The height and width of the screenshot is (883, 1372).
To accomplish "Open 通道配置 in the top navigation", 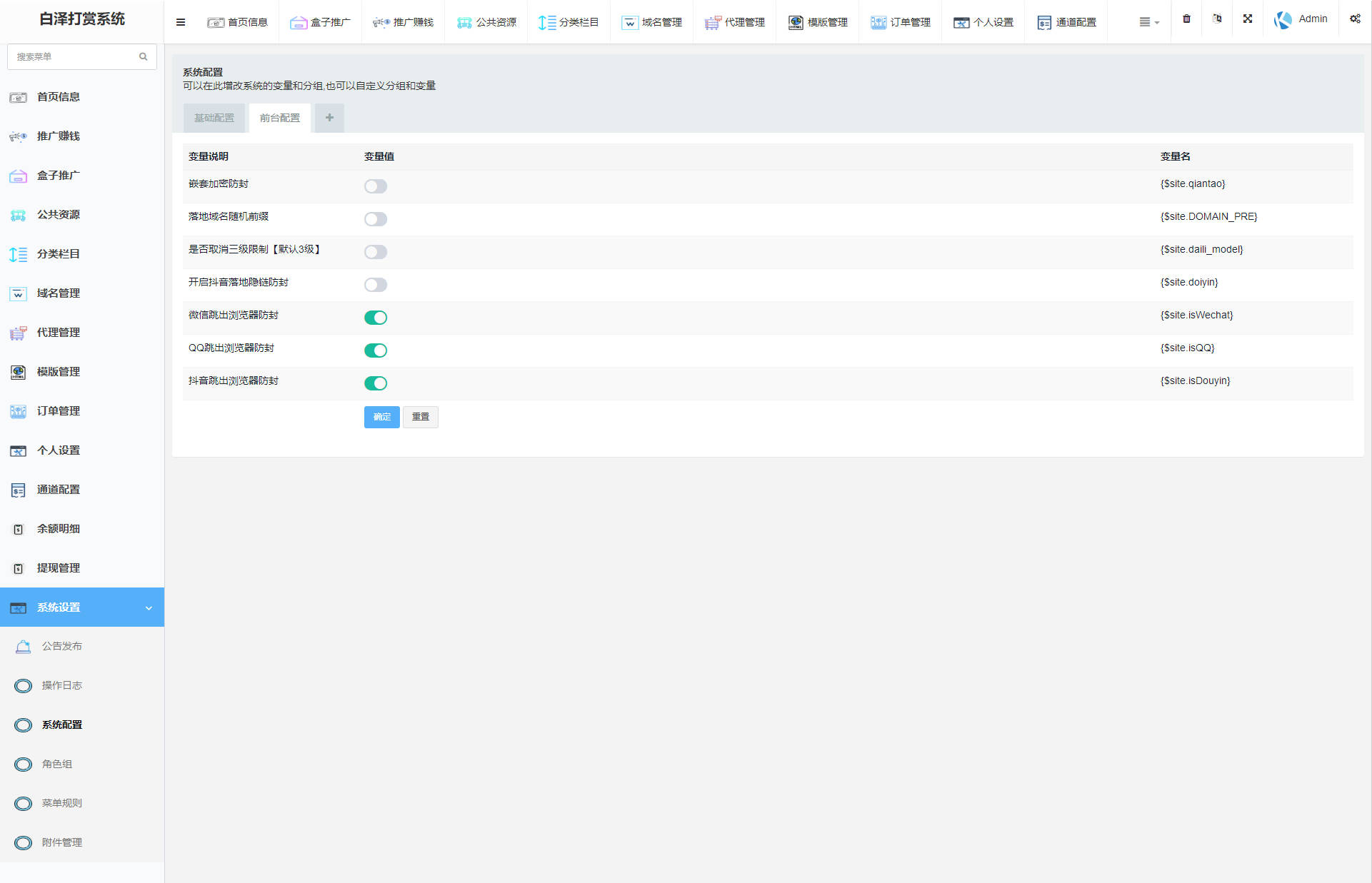I will (x=1066, y=22).
